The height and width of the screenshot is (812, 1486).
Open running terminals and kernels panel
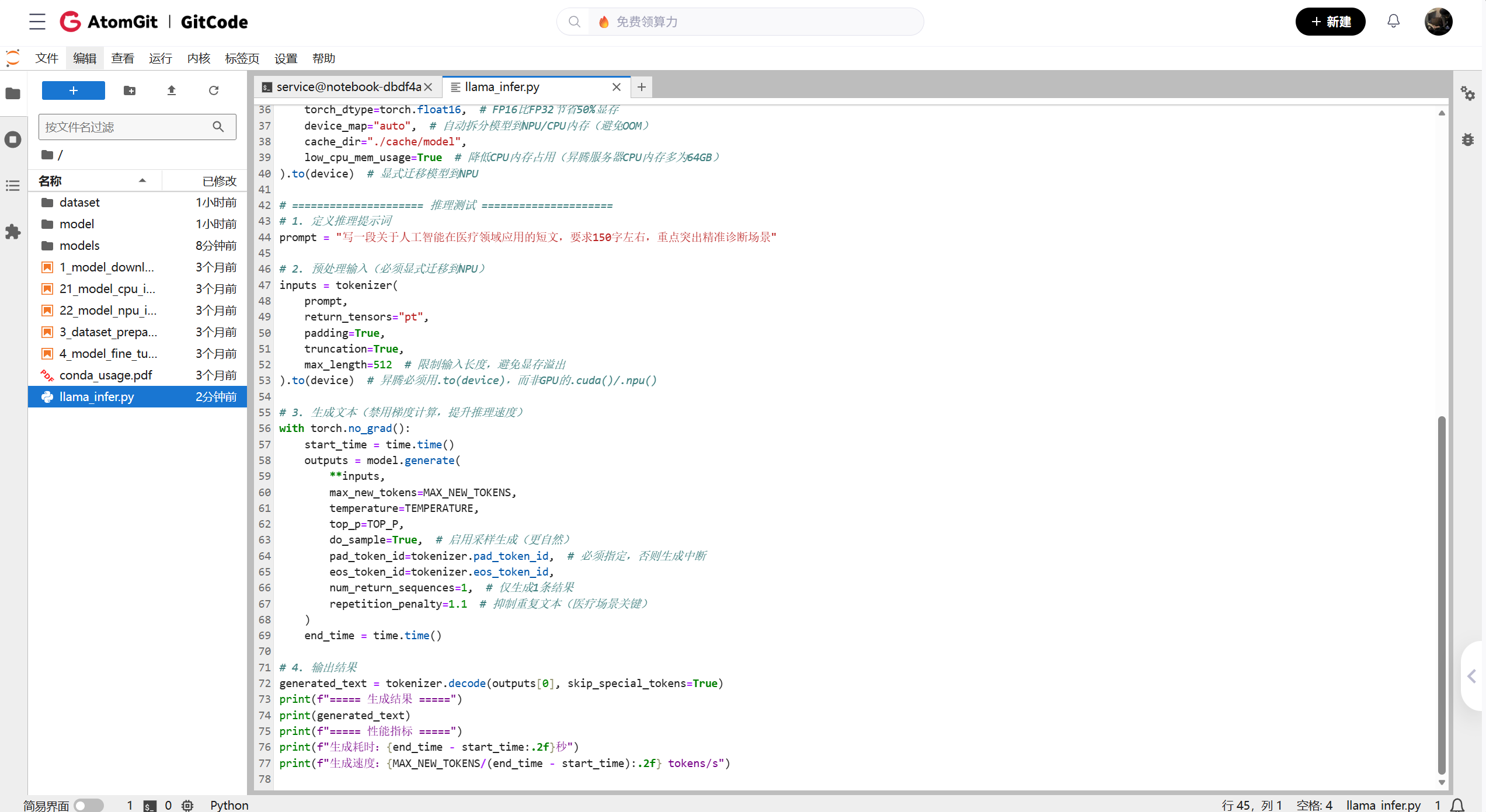coord(13,140)
